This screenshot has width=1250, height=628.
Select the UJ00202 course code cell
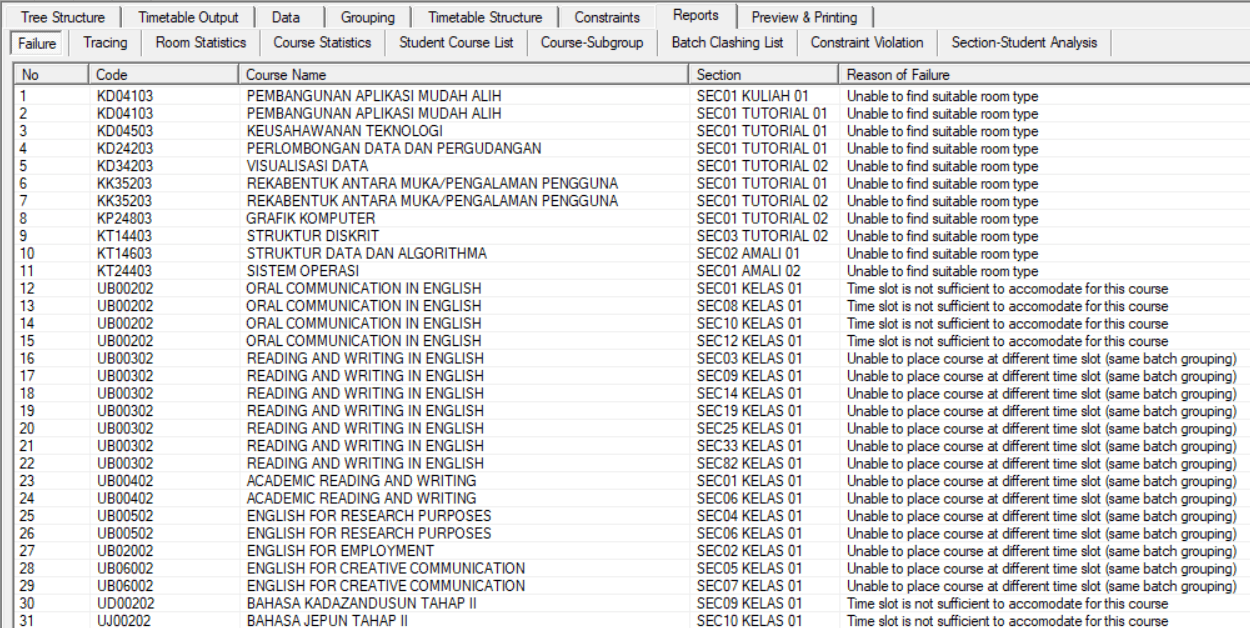click(125, 621)
